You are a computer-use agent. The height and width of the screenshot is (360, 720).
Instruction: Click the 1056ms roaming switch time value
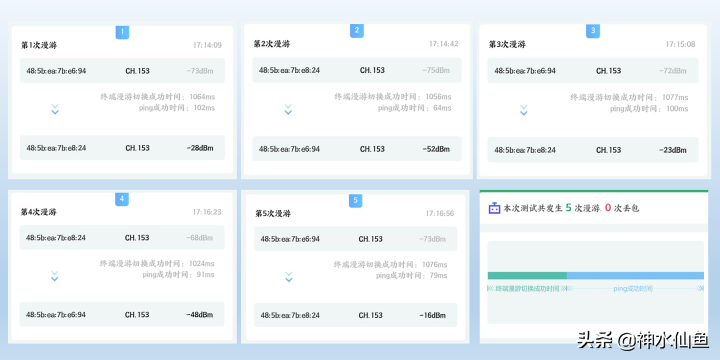point(438,96)
